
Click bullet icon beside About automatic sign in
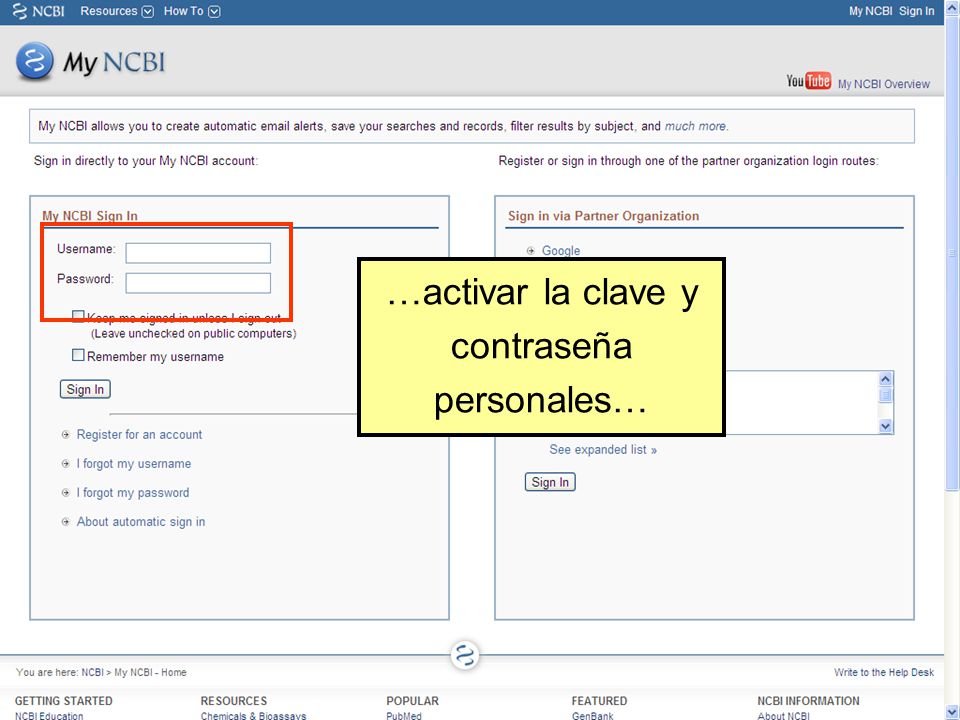[66, 522]
